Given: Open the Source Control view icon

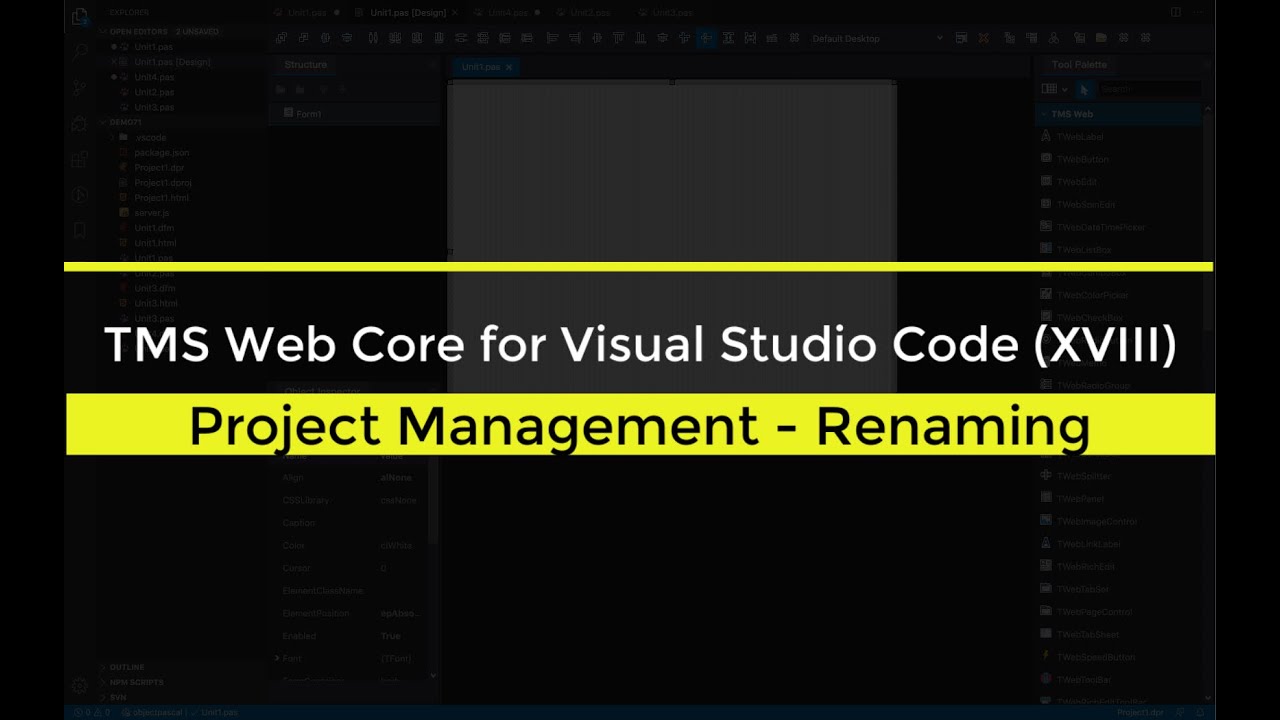Looking at the screenshot, I should 80,88.
